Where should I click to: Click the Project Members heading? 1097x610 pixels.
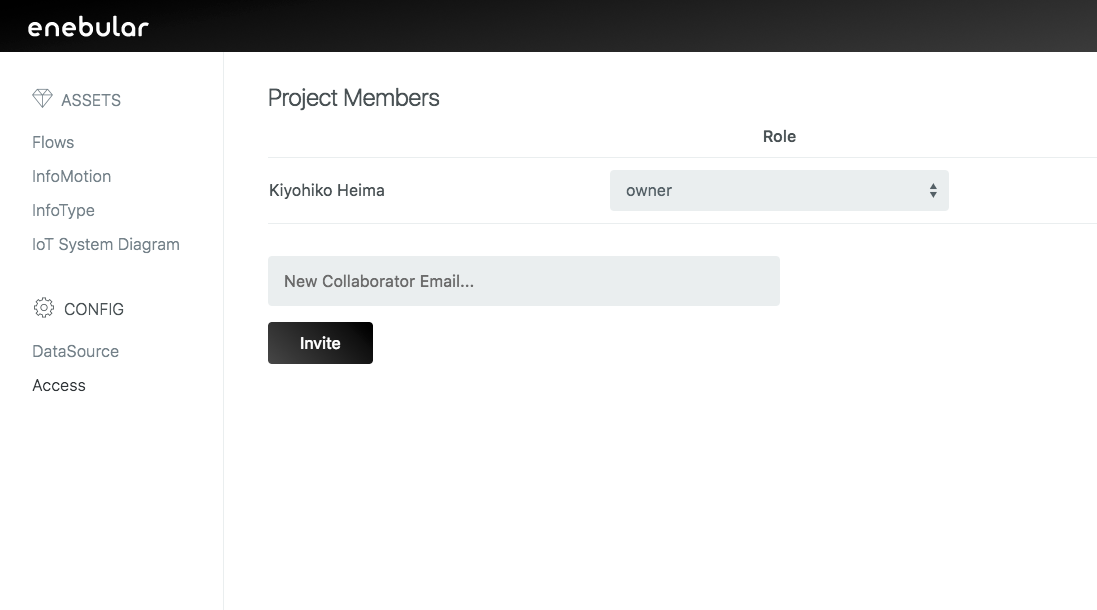click(352, 97)
